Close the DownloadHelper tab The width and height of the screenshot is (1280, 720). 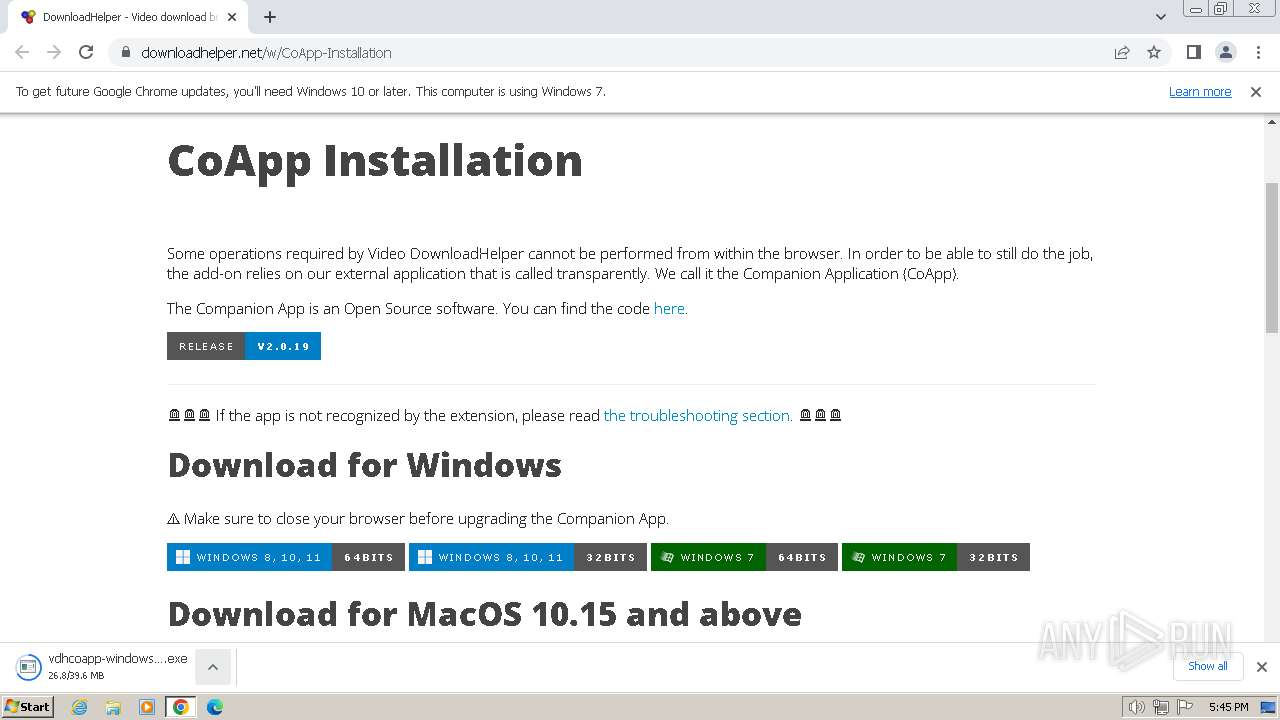232,17
